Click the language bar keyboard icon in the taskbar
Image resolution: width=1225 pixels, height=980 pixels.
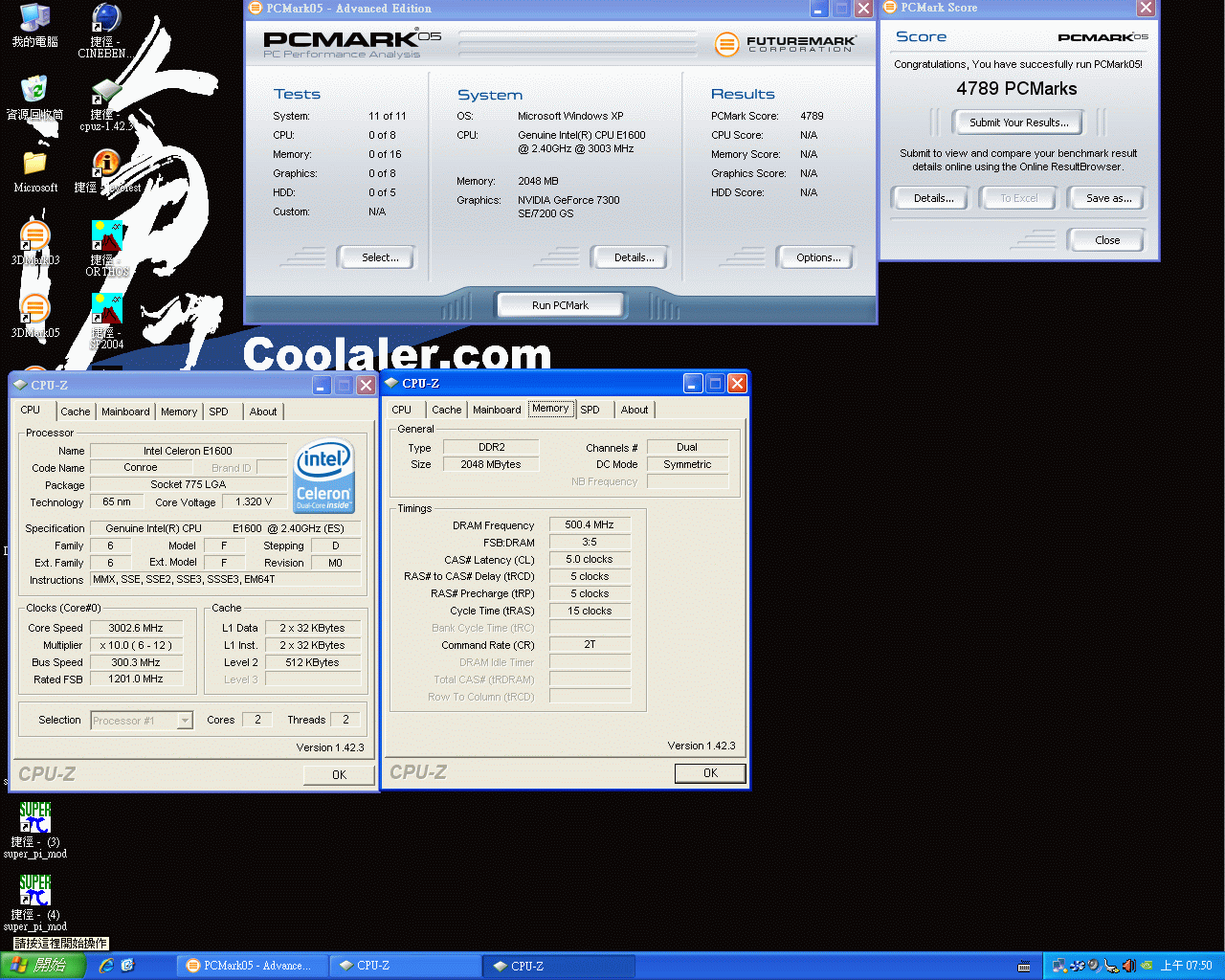[x=1024, y=967]
